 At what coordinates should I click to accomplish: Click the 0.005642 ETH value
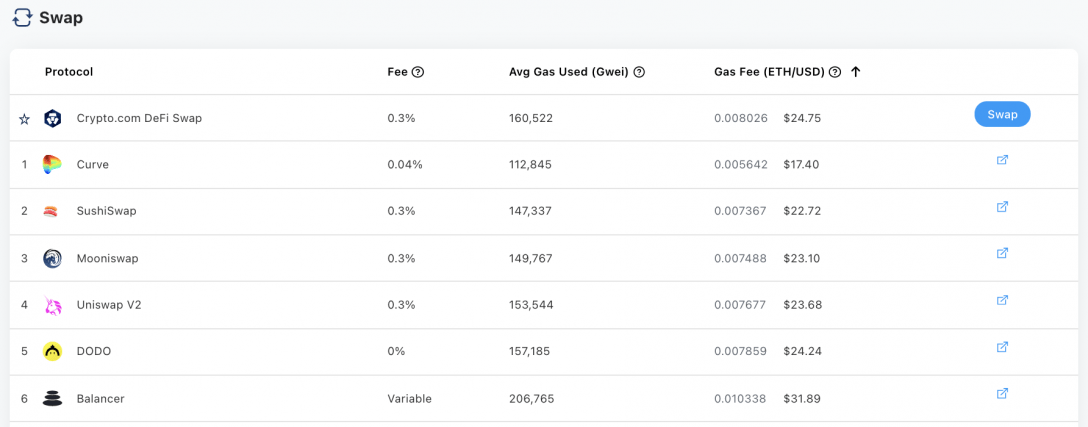point(741,165)
